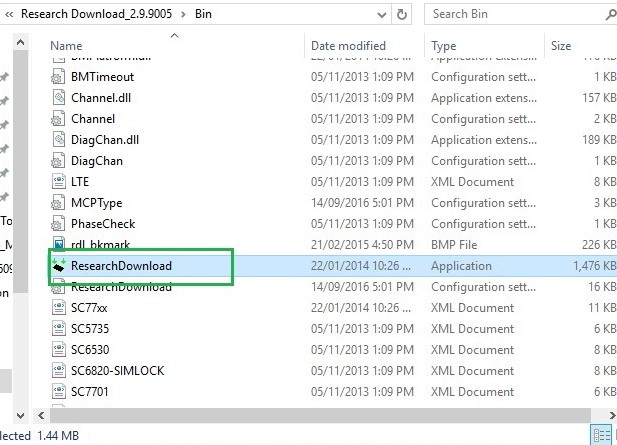Click the BMP File type cell

(454, 245)
